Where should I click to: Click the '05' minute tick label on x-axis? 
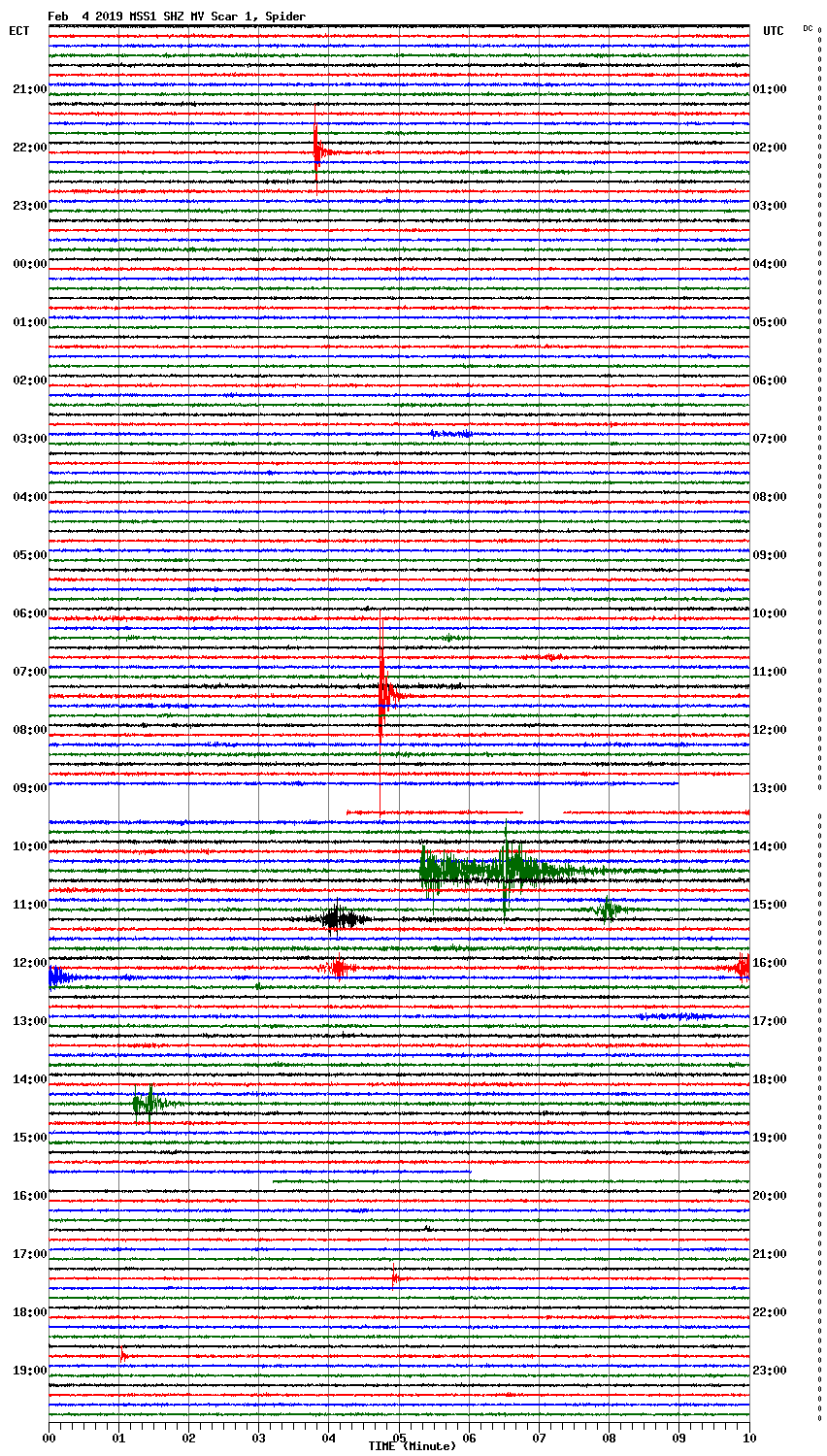click(x=399, y=1438)
